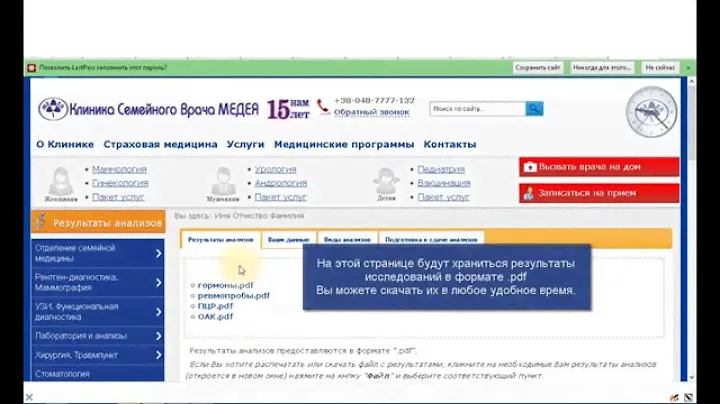This screenshot has width=720, height=404.
Task: Click the women category avatar icon
Action: (x=60, y=180)
